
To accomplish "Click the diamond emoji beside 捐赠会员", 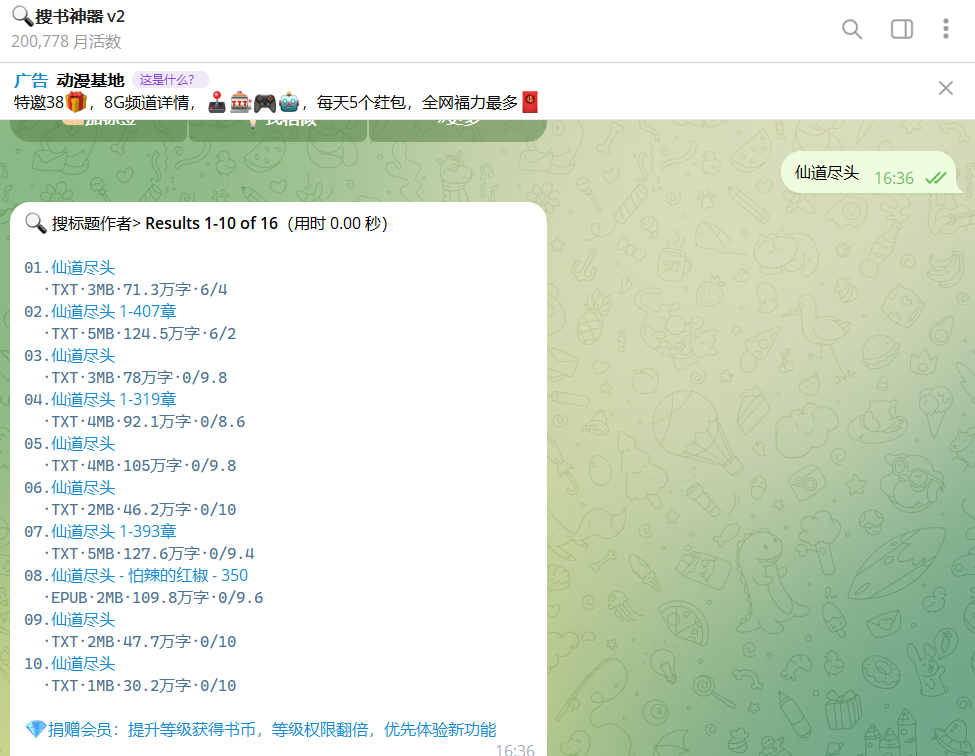I will tap(35, 729).
